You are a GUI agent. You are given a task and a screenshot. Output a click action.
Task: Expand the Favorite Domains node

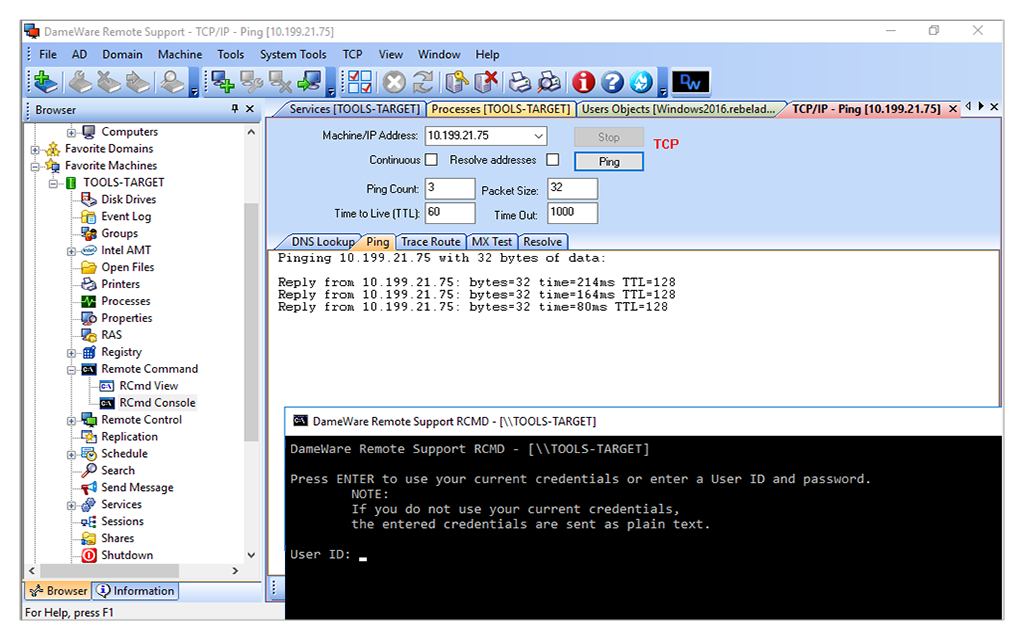click(35, 150)
